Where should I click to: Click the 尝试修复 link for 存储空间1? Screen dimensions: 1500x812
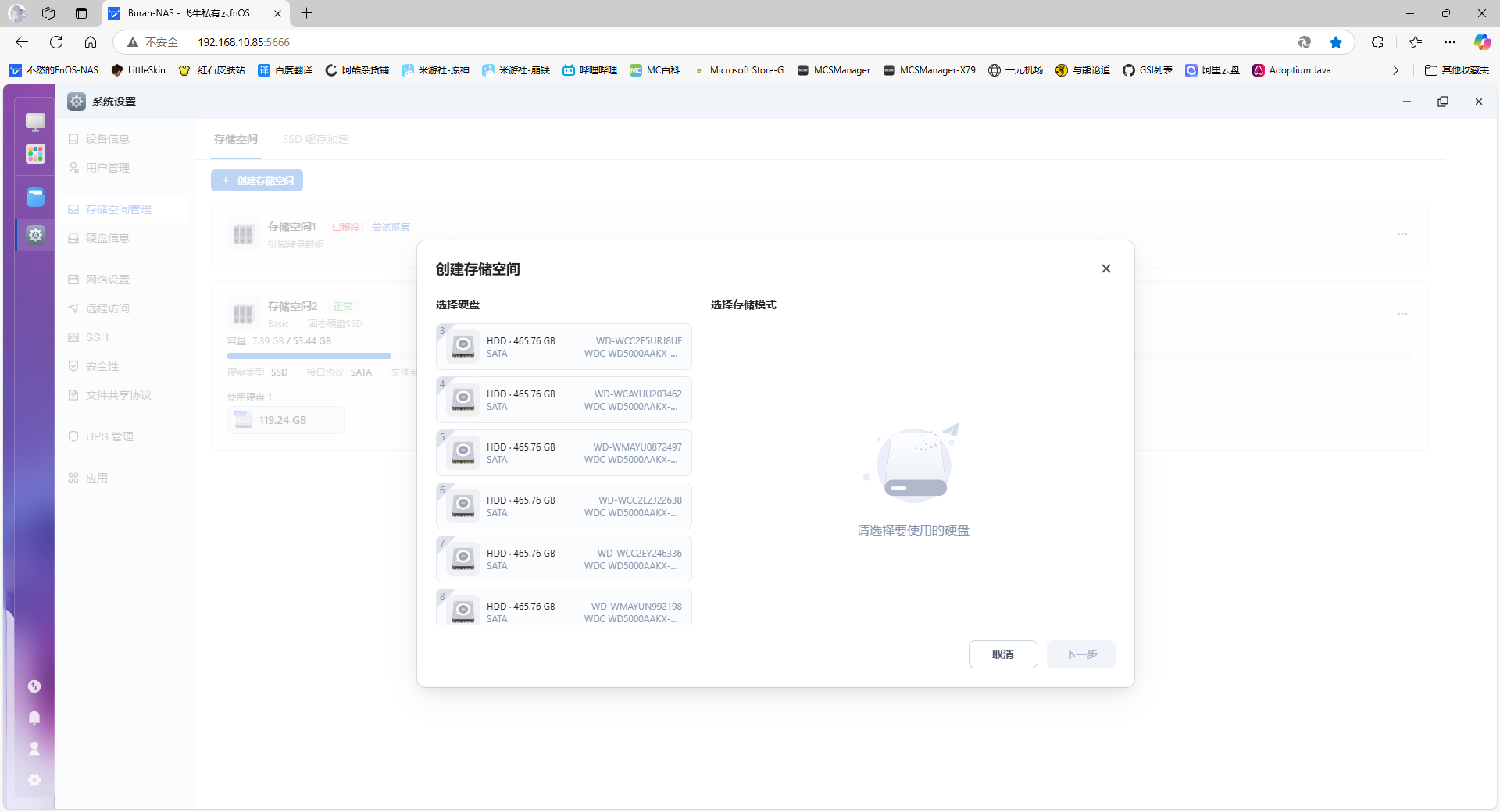[391, 227]
